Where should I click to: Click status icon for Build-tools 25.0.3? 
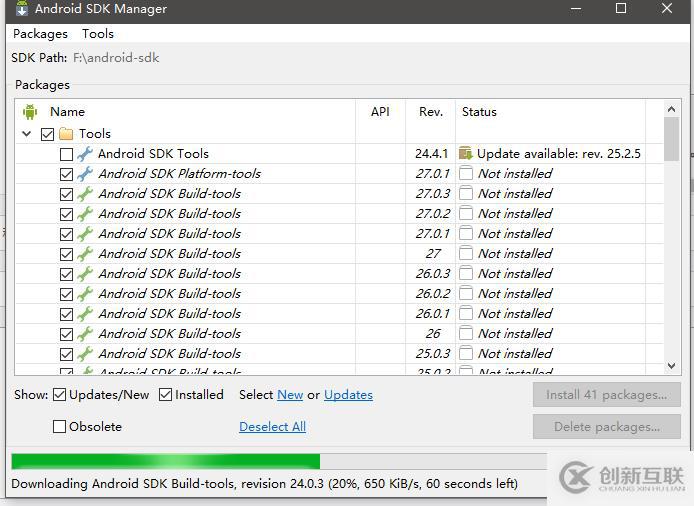pos(466,353)
